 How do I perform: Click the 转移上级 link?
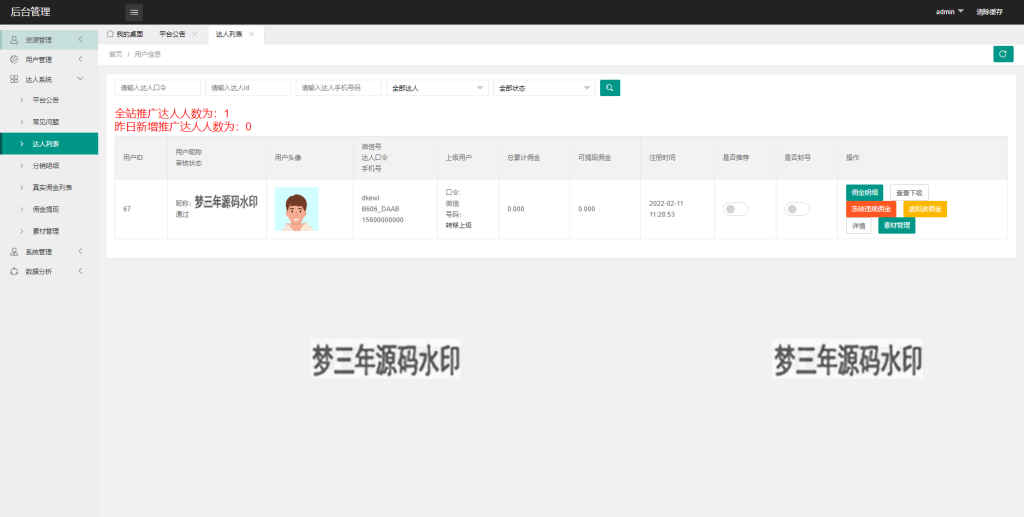tap(458, 225)
